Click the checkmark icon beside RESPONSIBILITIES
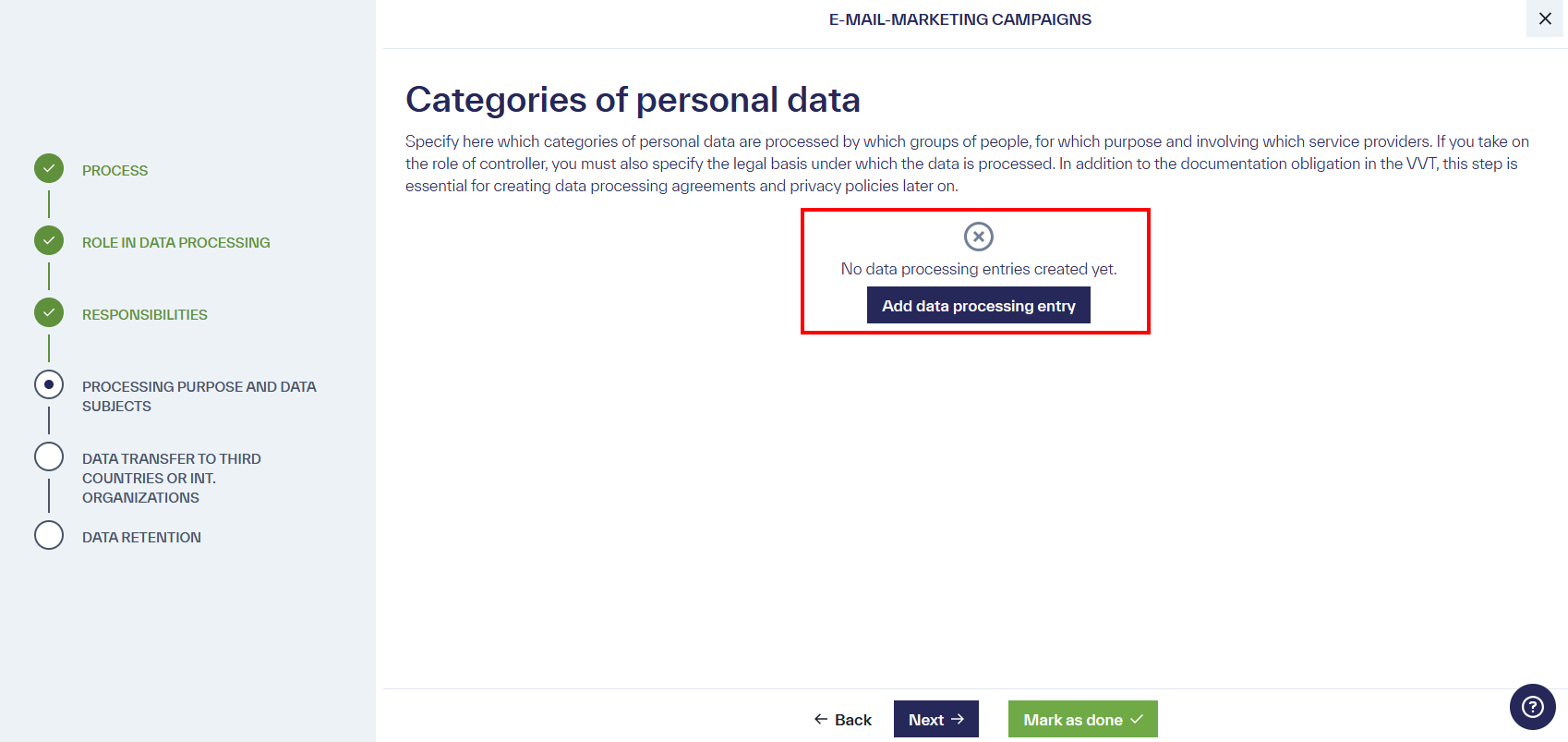 coord(48,312)
